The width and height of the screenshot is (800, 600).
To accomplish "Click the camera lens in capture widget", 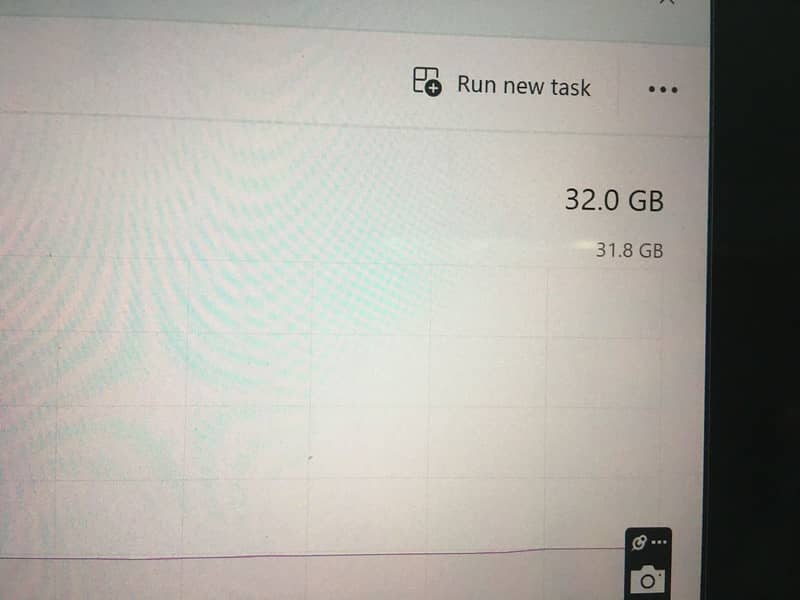I will (x=647, y=581).
